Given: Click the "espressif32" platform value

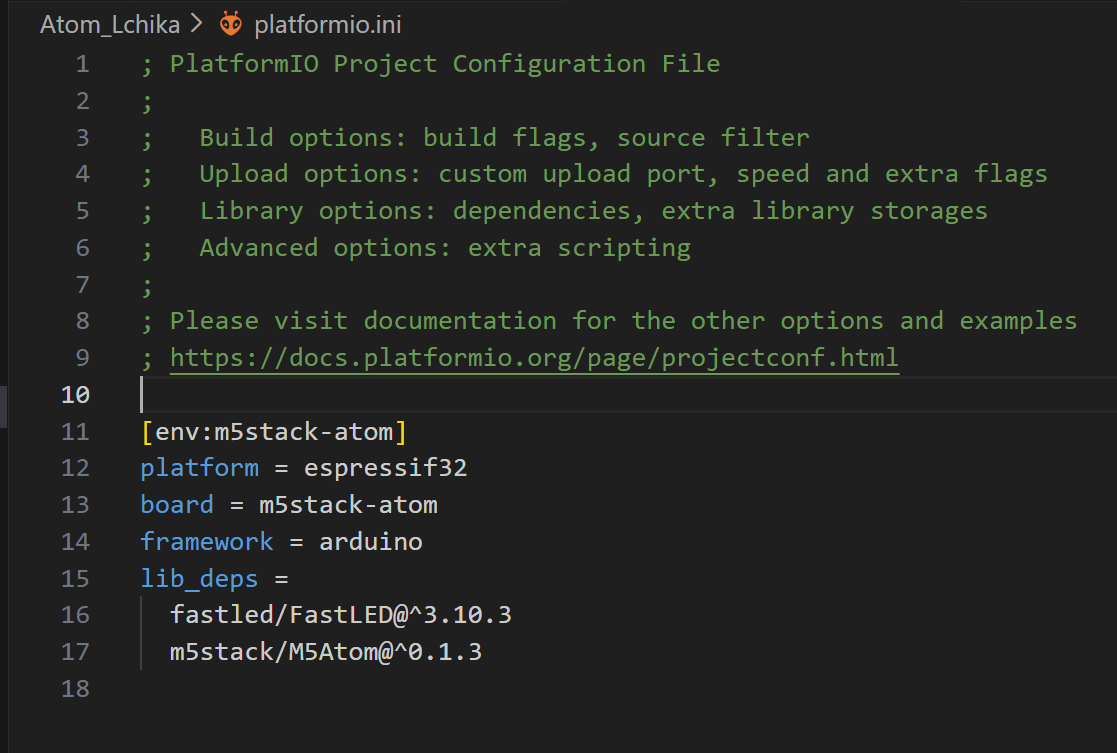Looking at the screenshot, I should [x=385, y=468].
